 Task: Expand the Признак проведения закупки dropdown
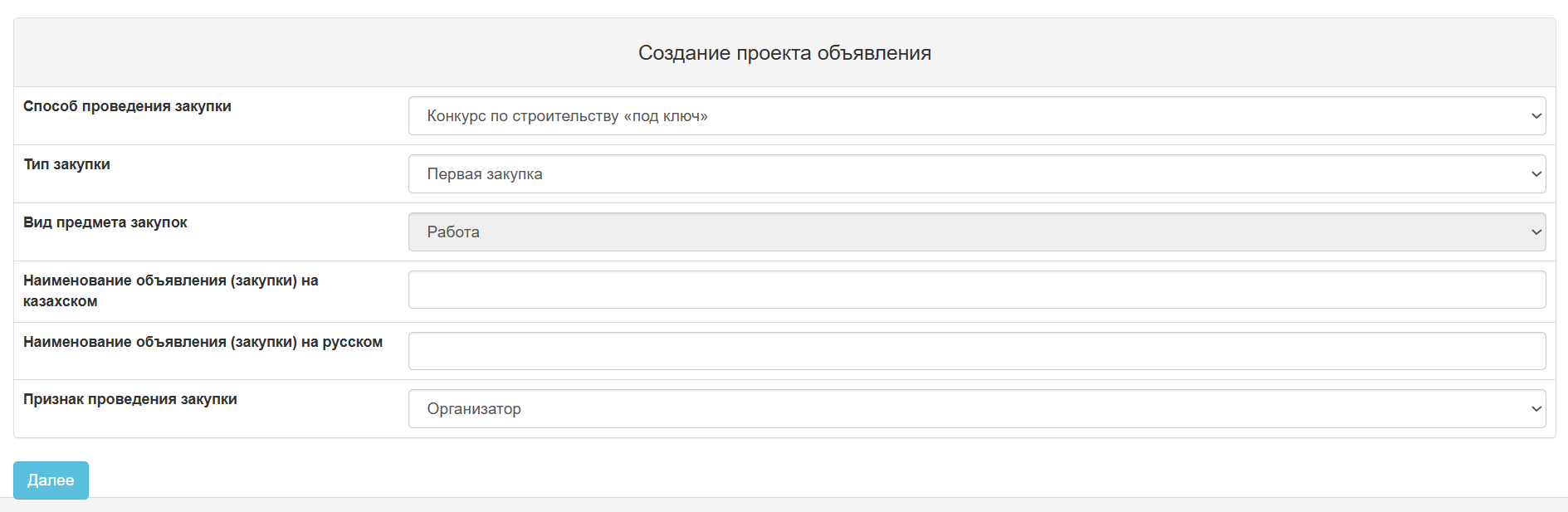(976, 409)
